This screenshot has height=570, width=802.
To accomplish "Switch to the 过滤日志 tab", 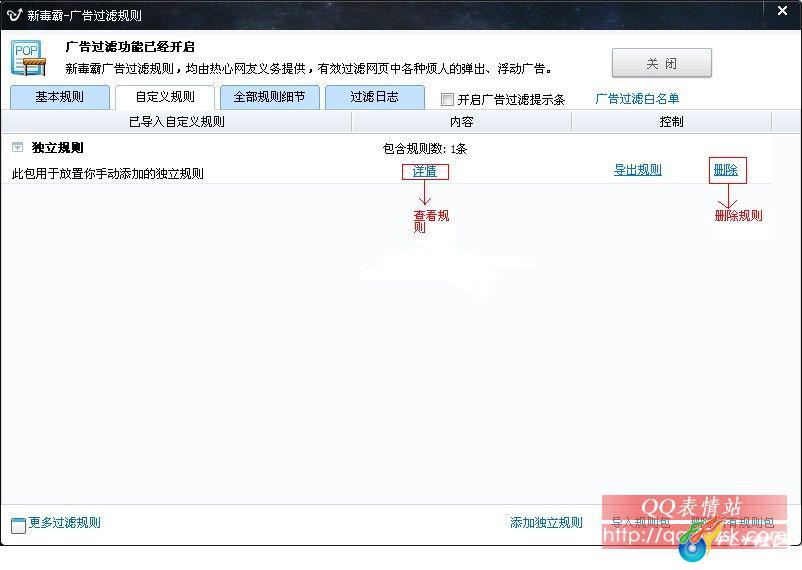I will coord(374,97).
